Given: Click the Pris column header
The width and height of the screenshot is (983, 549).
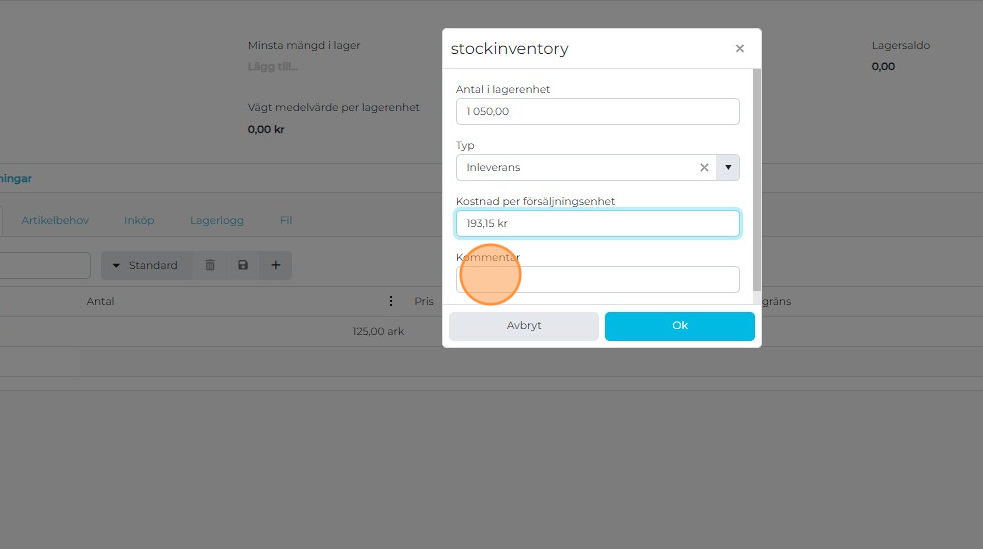Looking at the screenshot, I should tap(424, 301).
